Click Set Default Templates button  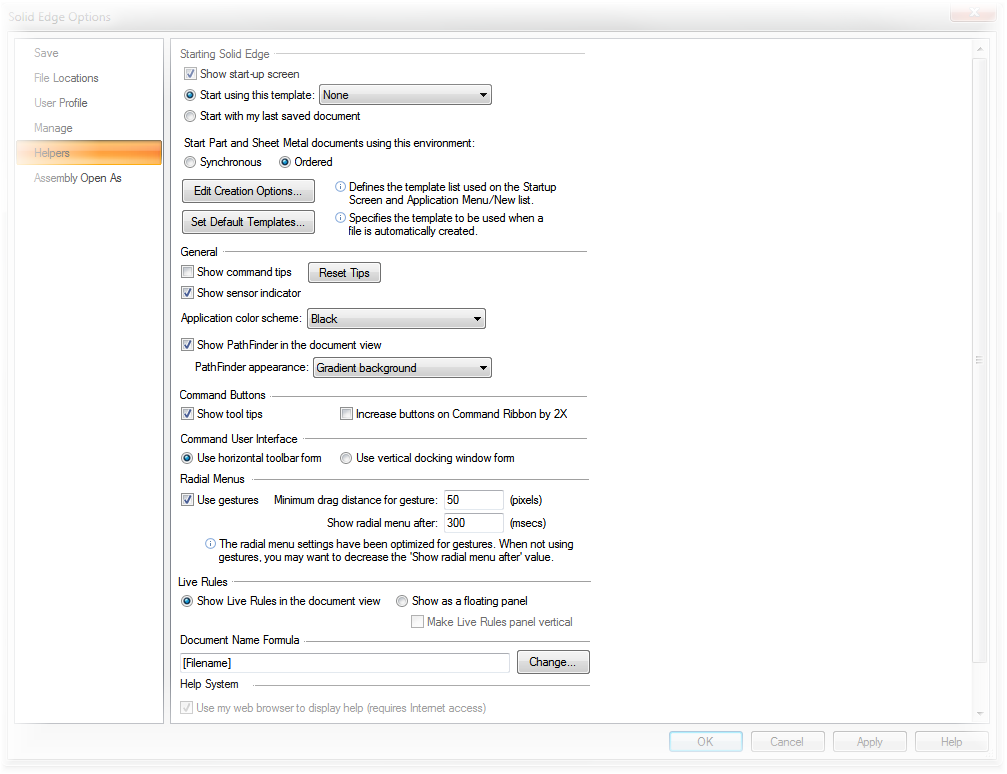click(248, 222)
